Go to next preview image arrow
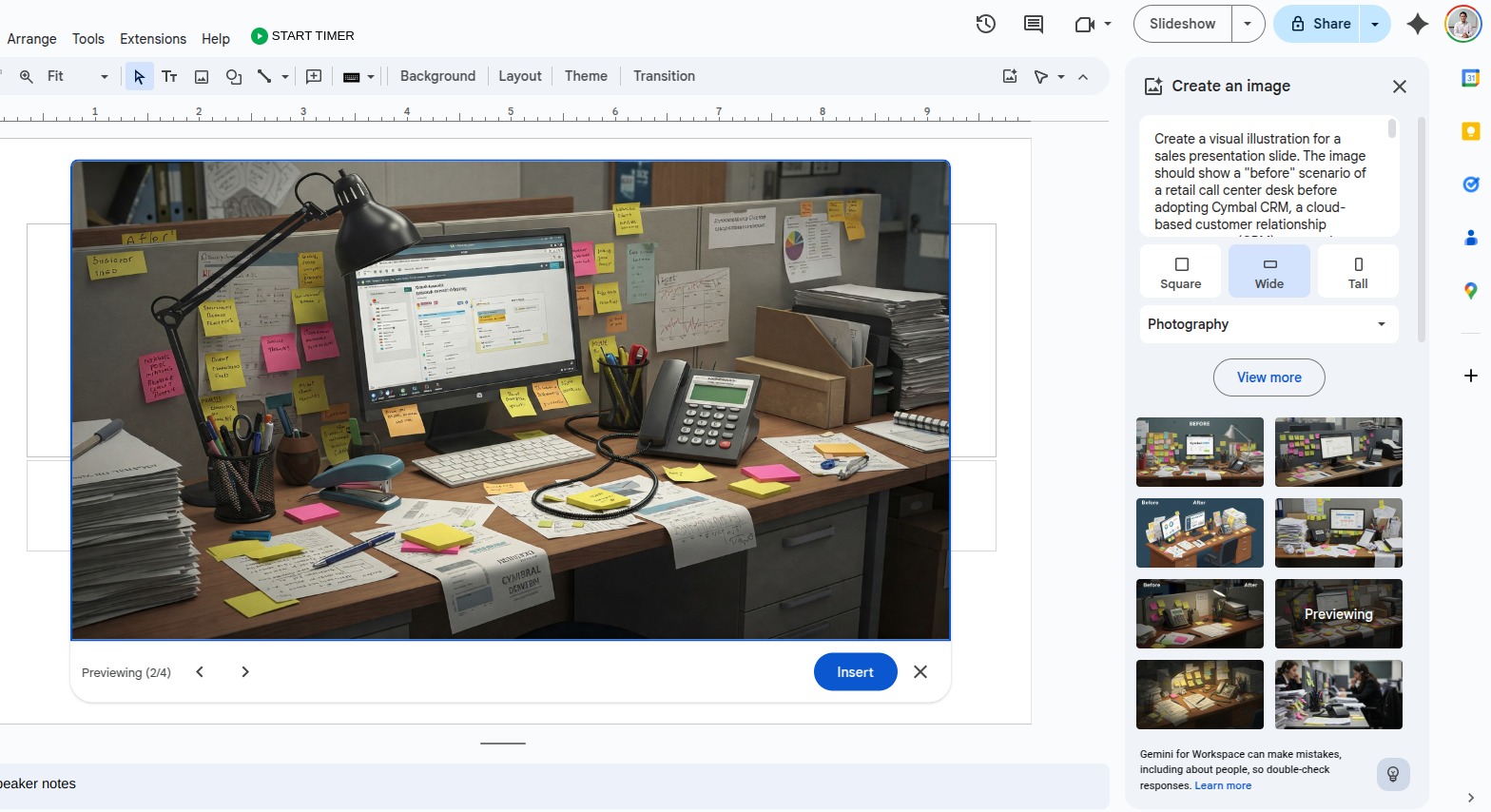 [x=245, y=672]
